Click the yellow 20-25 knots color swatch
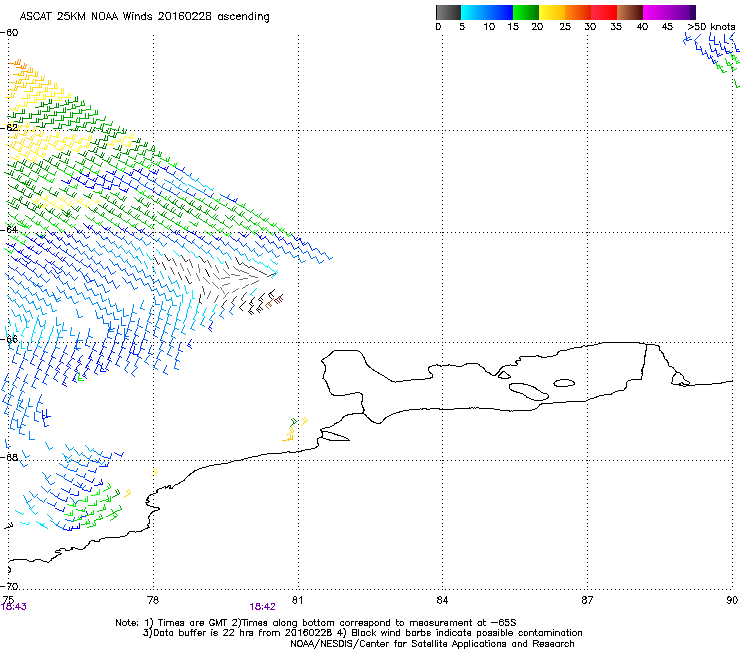The image size is (740, 650). coord(552,12)
